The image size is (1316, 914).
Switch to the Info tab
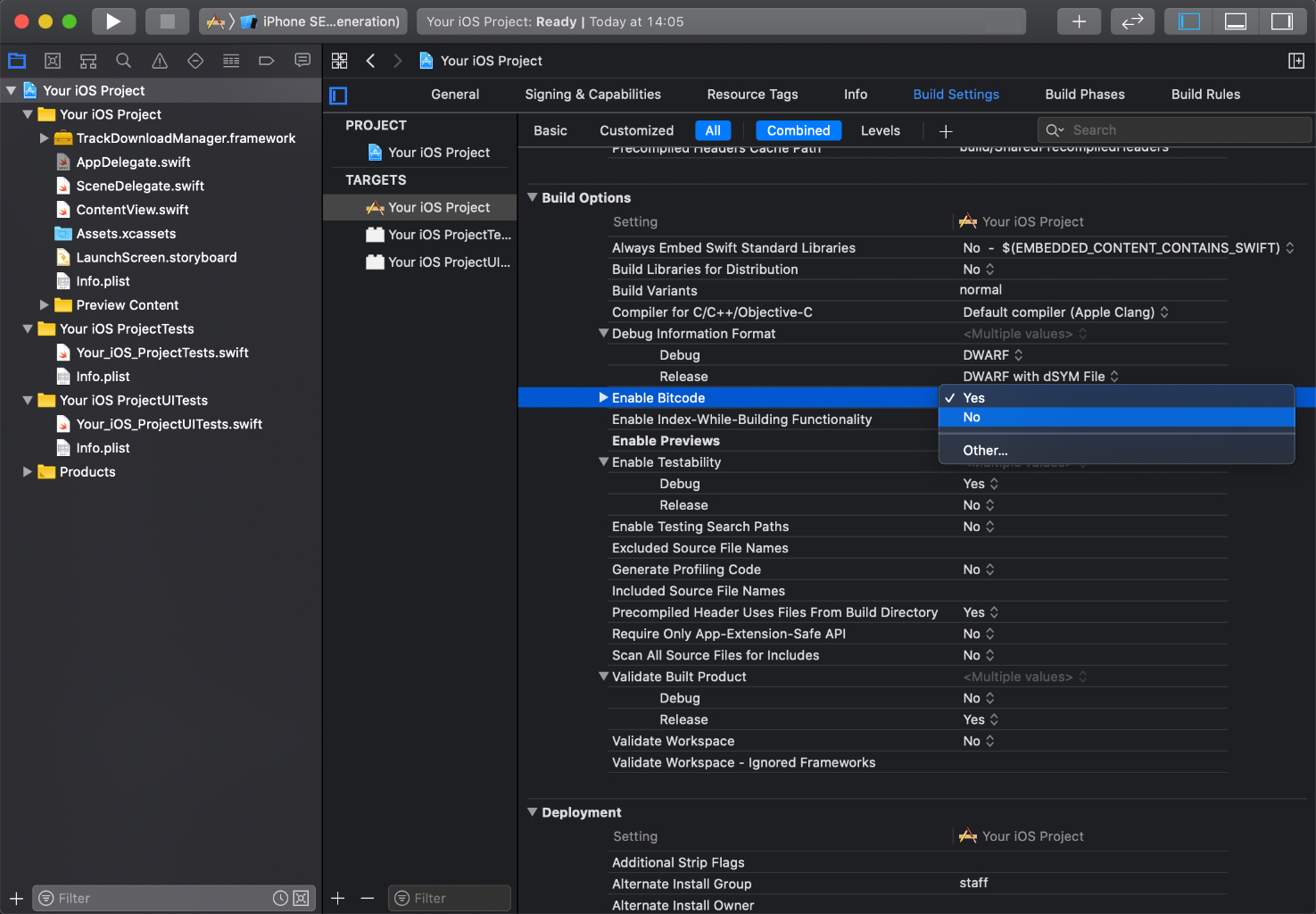(856, 95)
